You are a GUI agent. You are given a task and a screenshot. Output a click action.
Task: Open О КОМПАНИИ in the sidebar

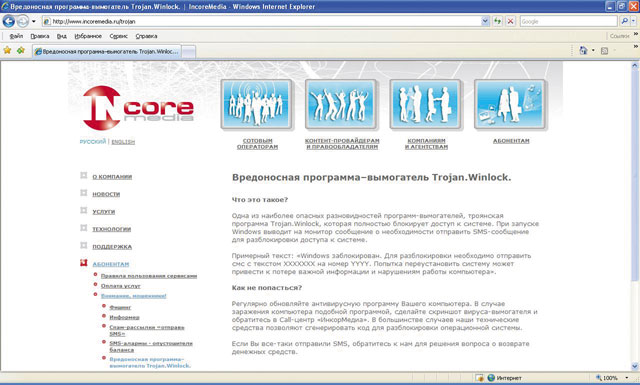pyautogui.click(x=112, y=177)
